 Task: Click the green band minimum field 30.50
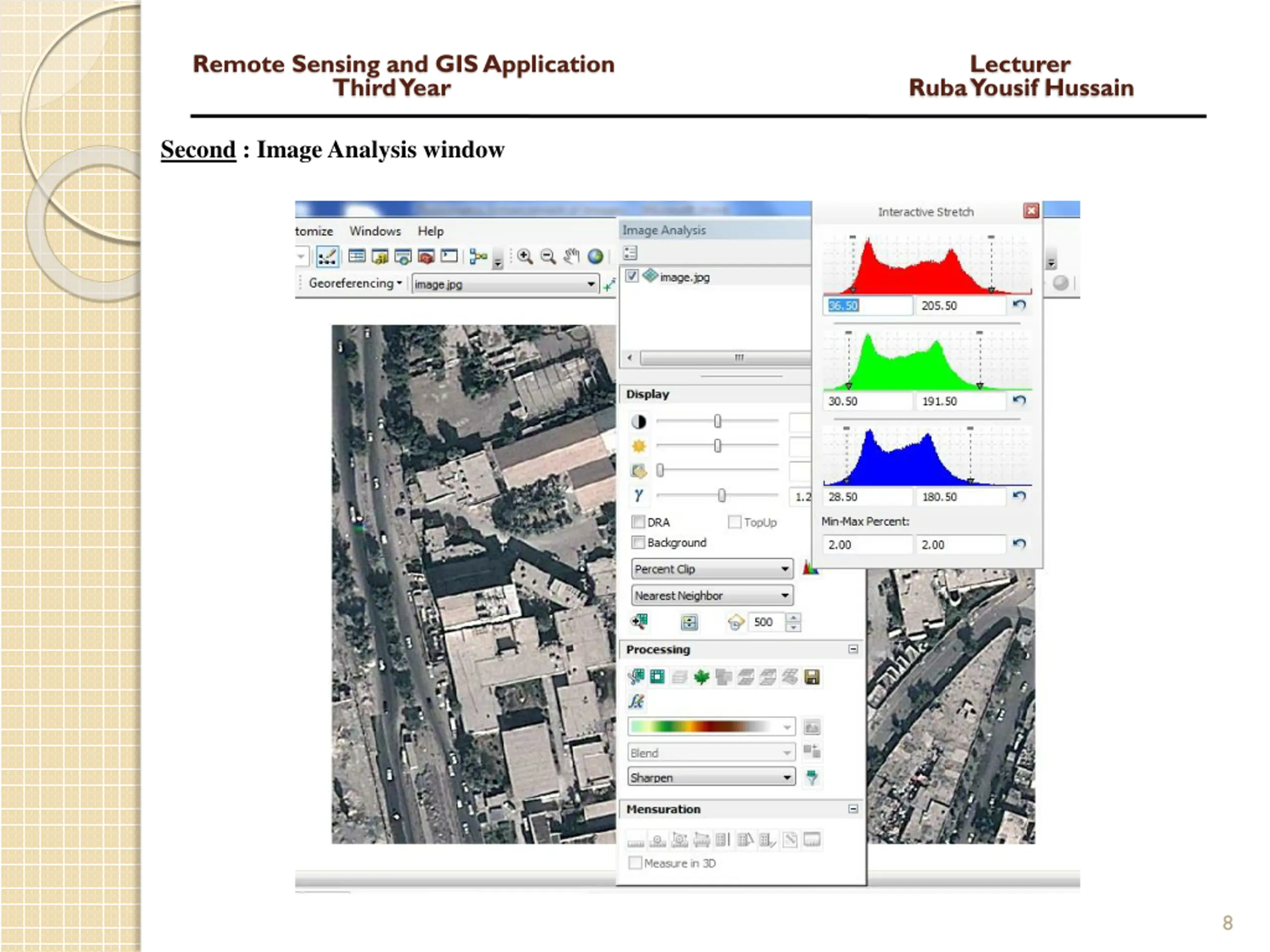[x=868, y=401]
